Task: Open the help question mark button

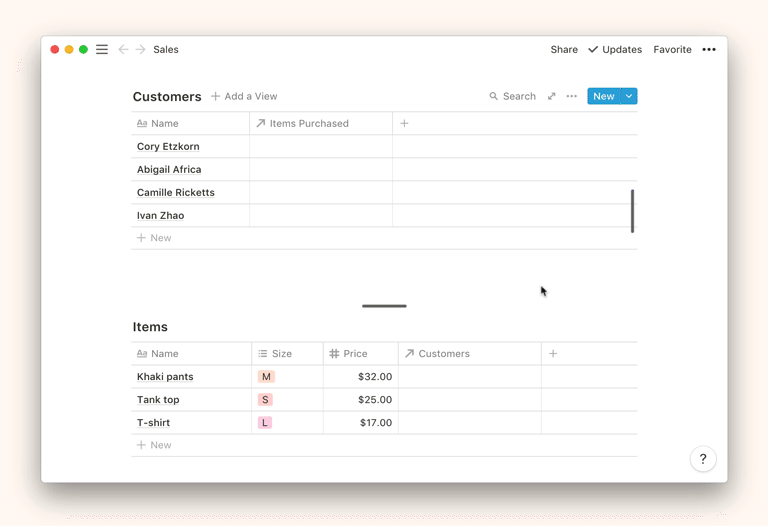Action: [x=703, y=459]
